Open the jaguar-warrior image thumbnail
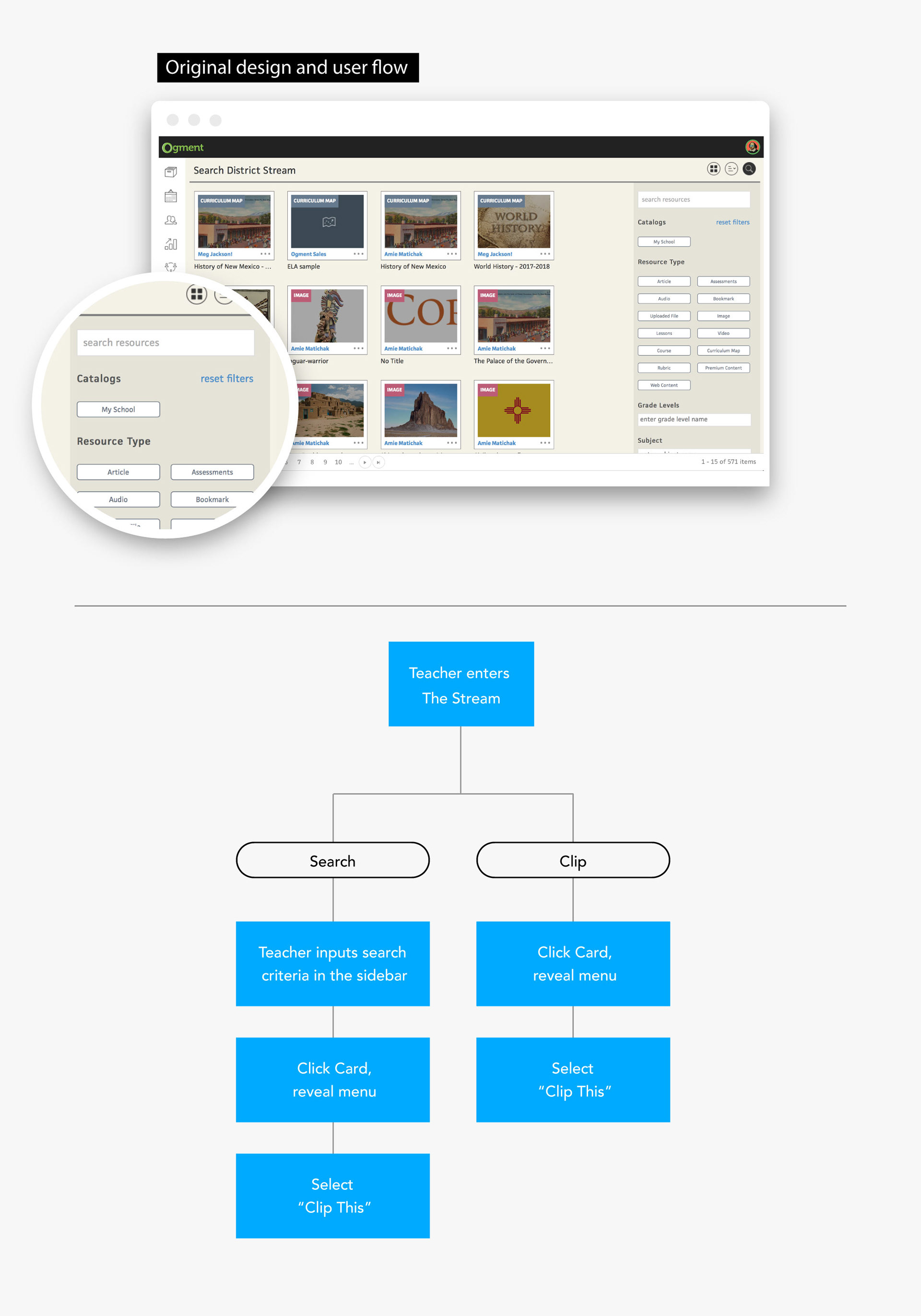This screenshot has width=921, height=1316. [327, 316]
